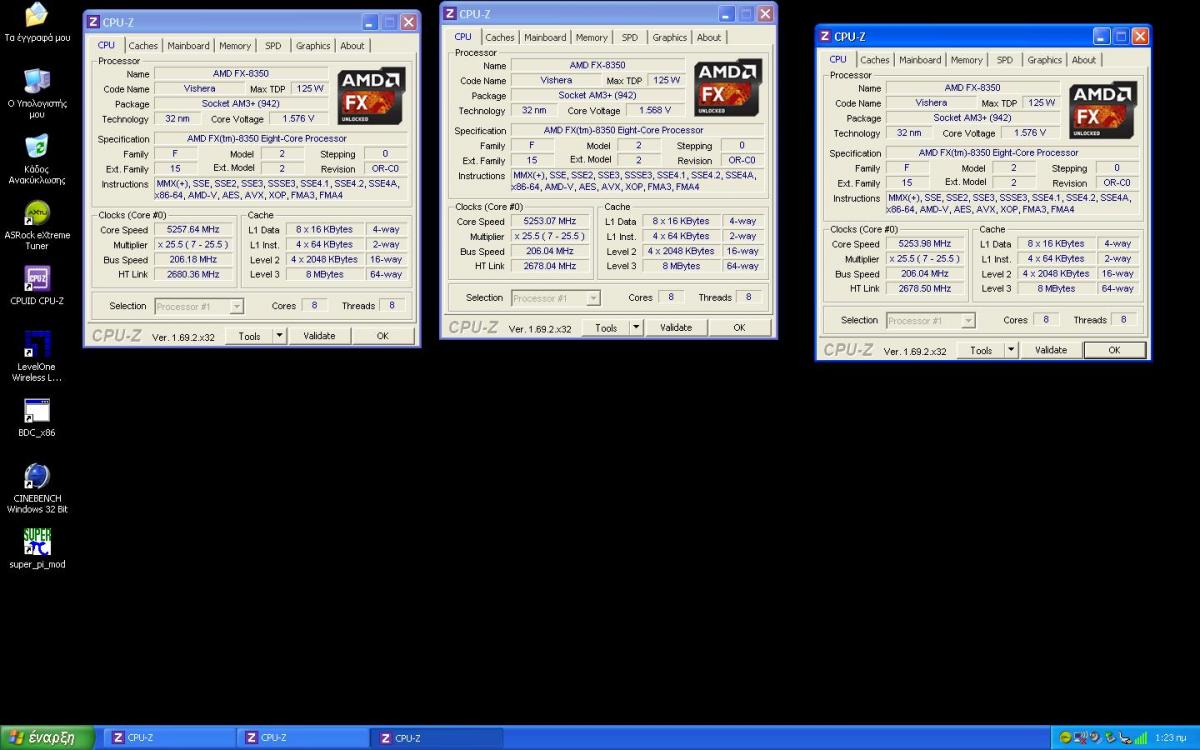
Task: Click the 1.568 V core voltage value
Action: (x=655, y=110)
